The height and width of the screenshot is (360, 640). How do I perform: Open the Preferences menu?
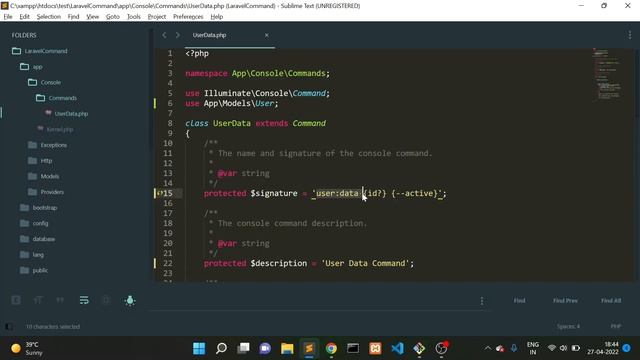pyautogui.click(x=188, y=17)
